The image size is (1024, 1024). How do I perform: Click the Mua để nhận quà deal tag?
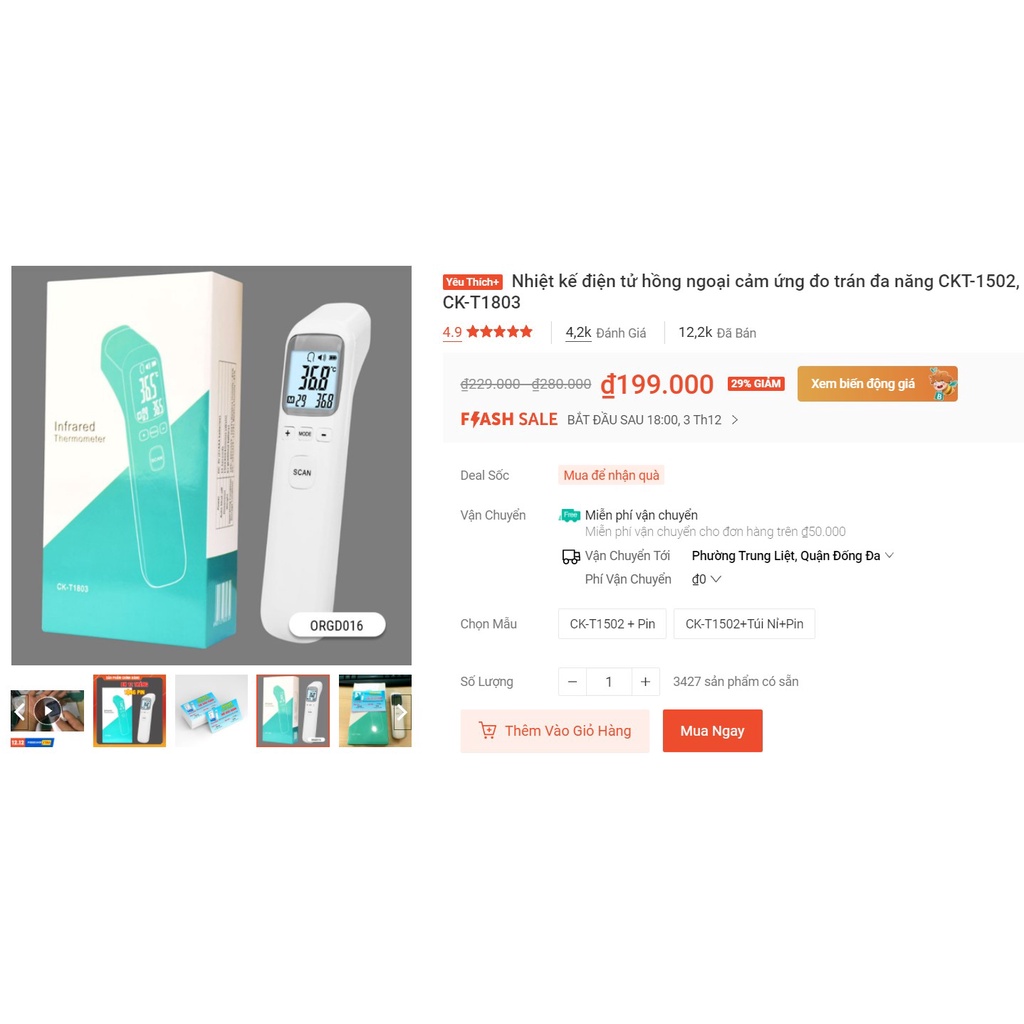[611, 475]
